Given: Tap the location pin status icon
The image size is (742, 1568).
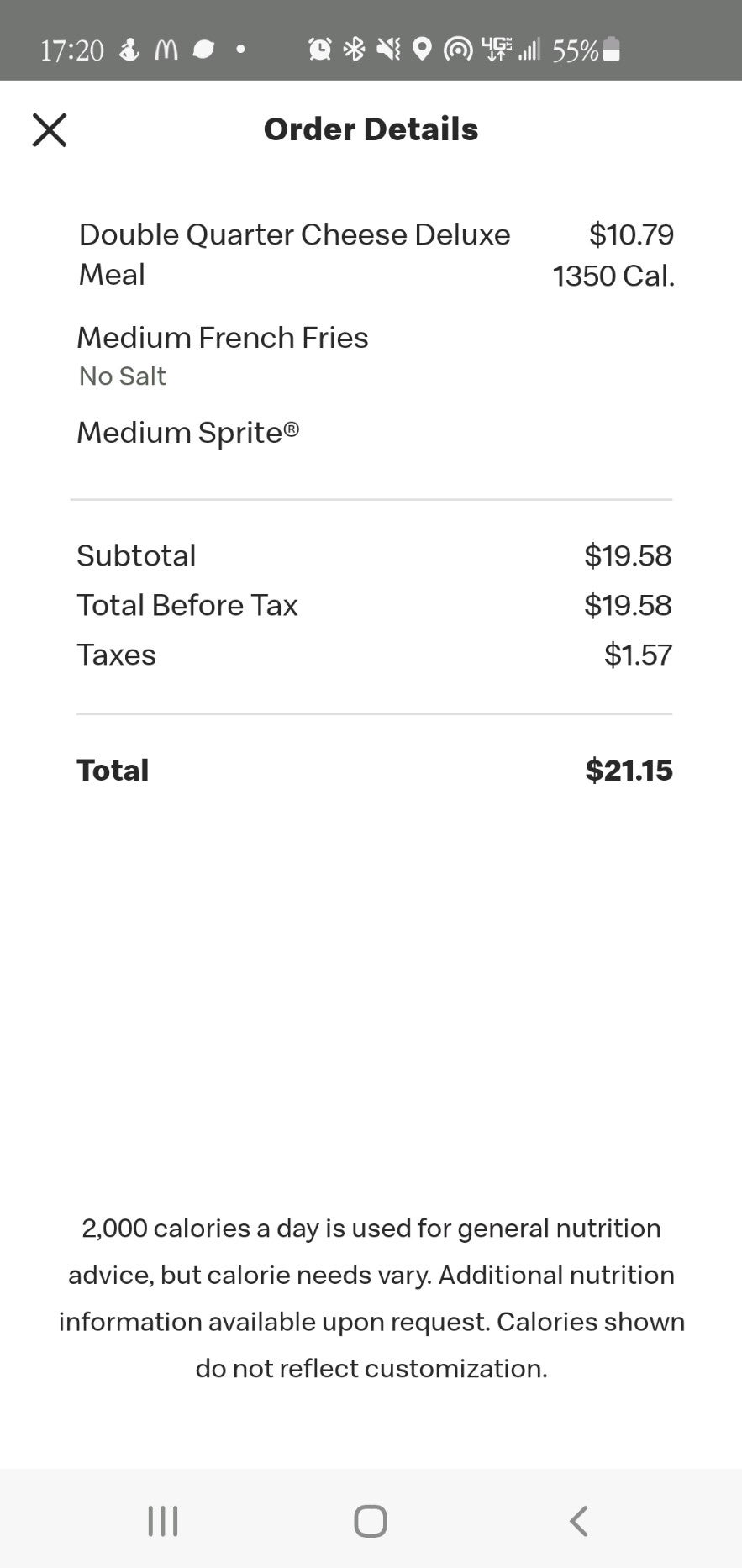Looking at the screenshot, I should (x=423, y=50).
